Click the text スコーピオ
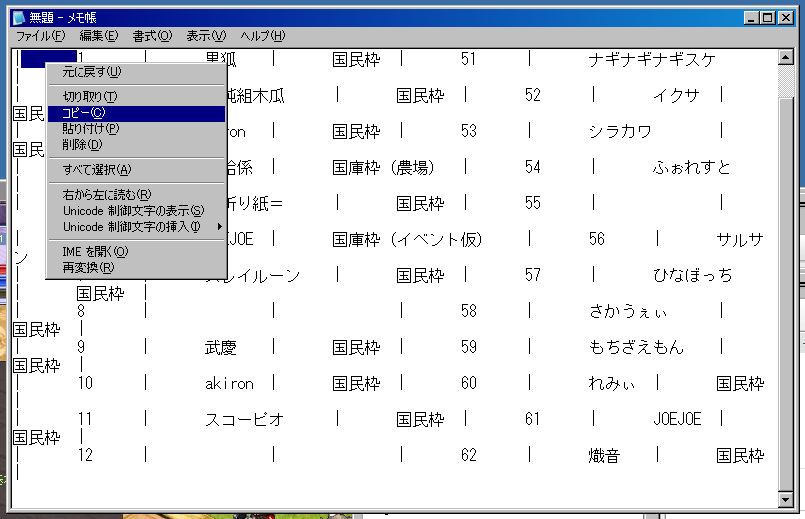This screenshot has width=805, height=519. 244,419
